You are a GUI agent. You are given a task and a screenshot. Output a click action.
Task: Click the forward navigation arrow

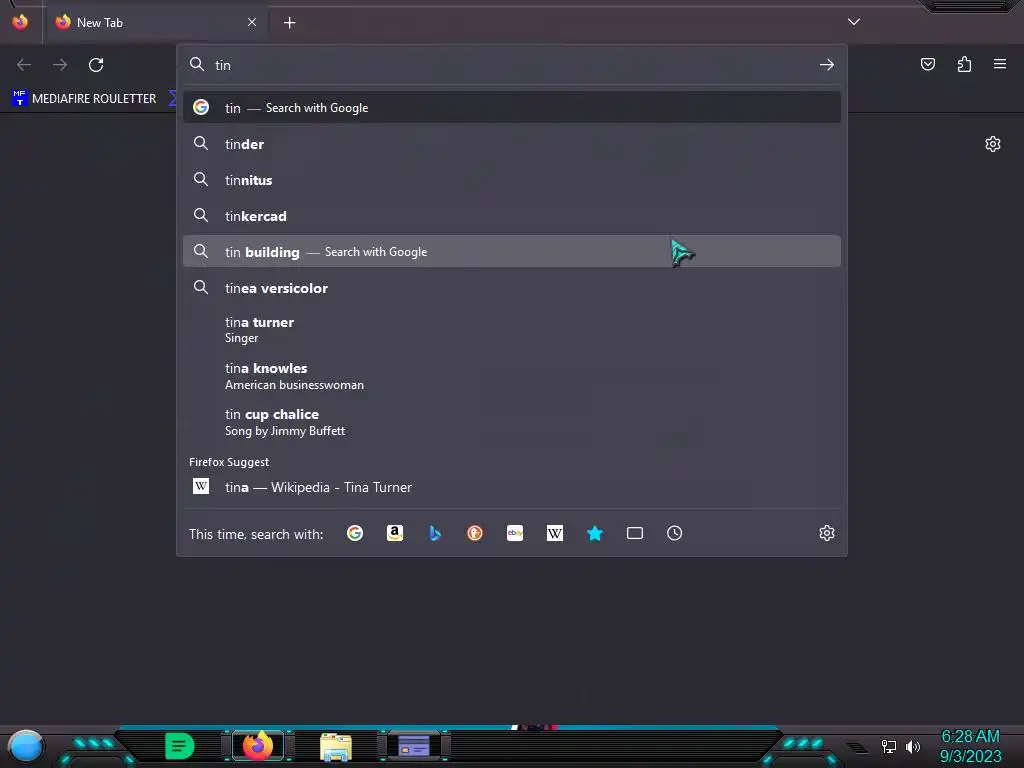coord(60,65)
